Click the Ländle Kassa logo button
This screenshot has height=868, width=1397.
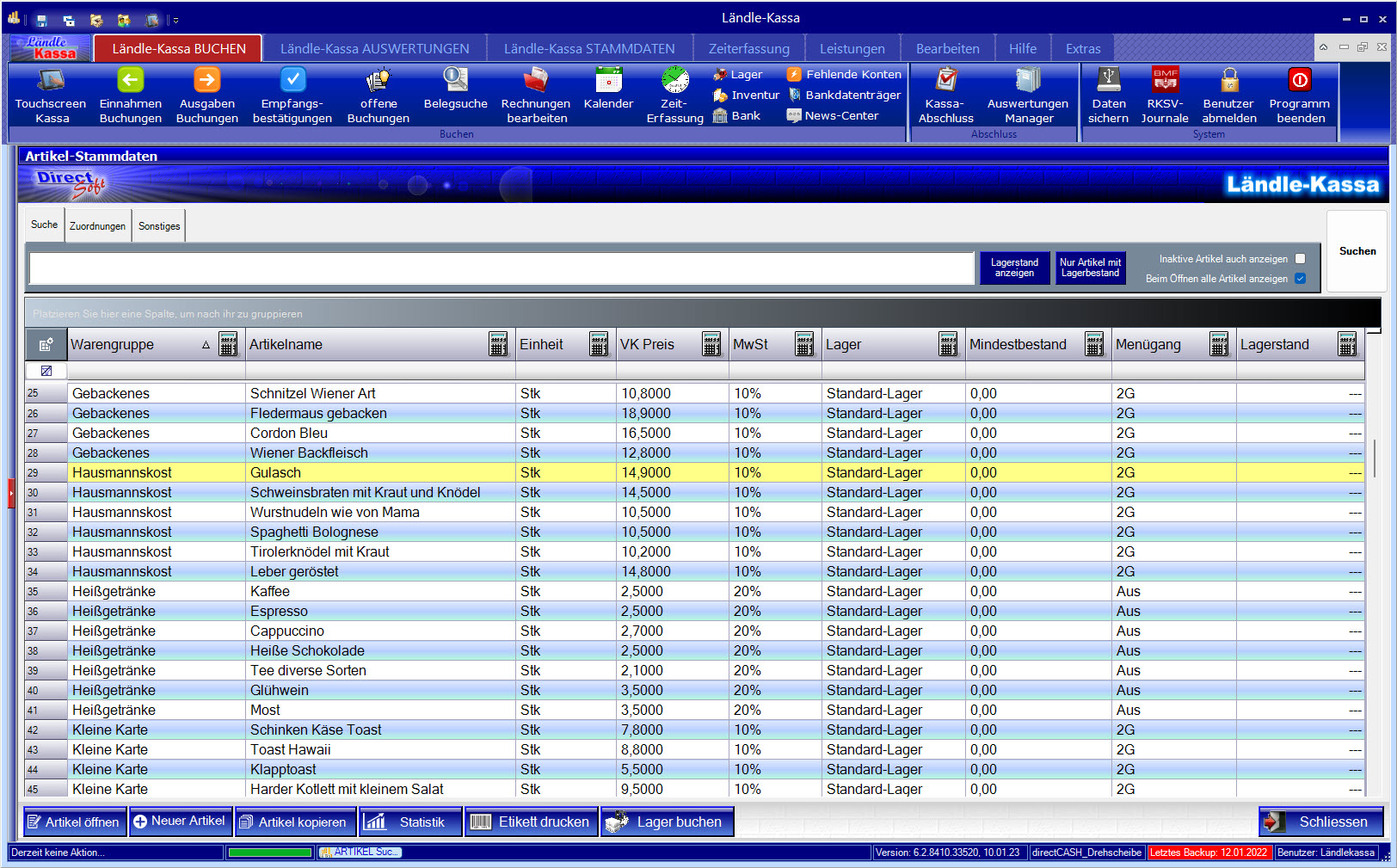50,48
